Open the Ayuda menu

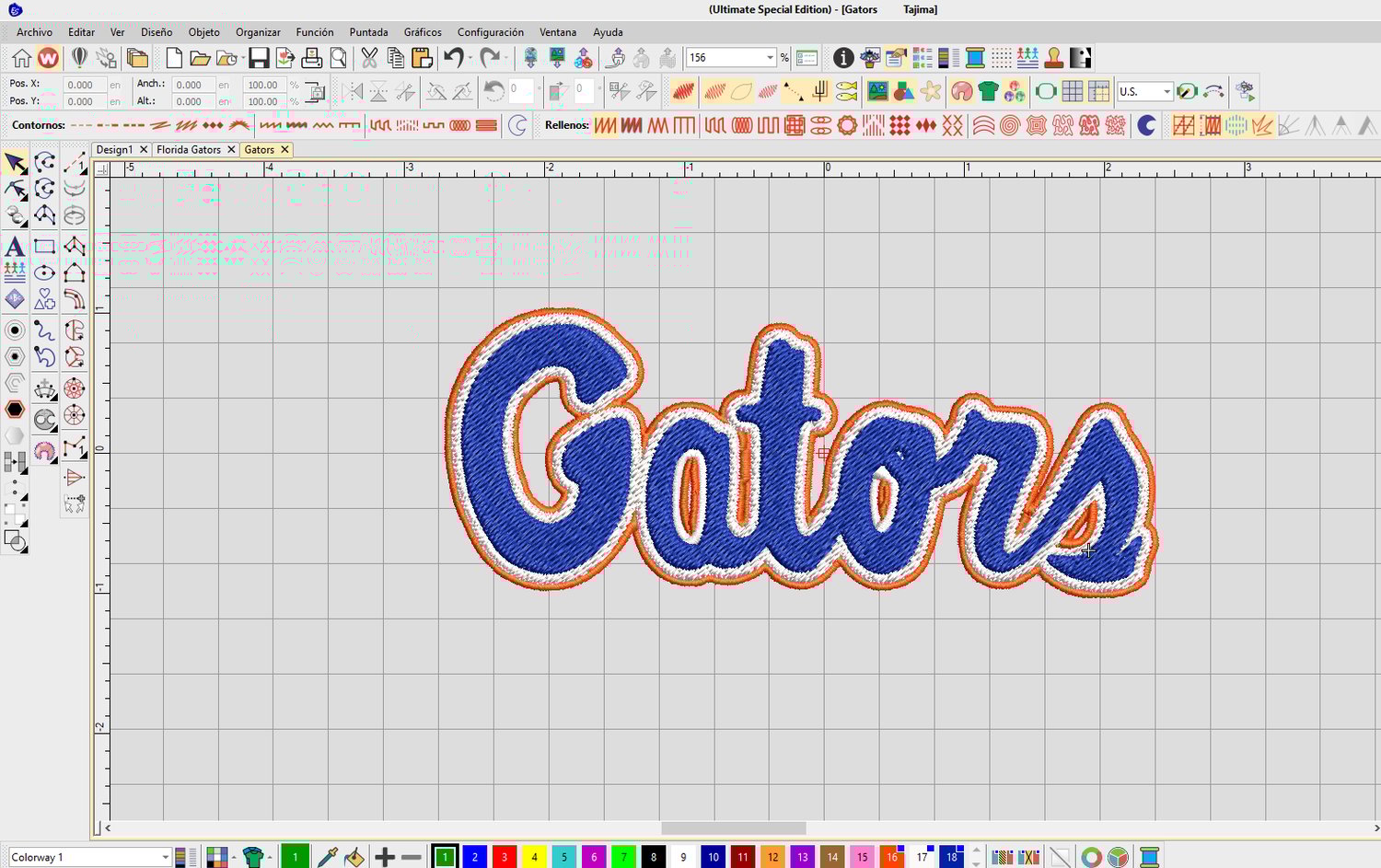coord(608,32)
